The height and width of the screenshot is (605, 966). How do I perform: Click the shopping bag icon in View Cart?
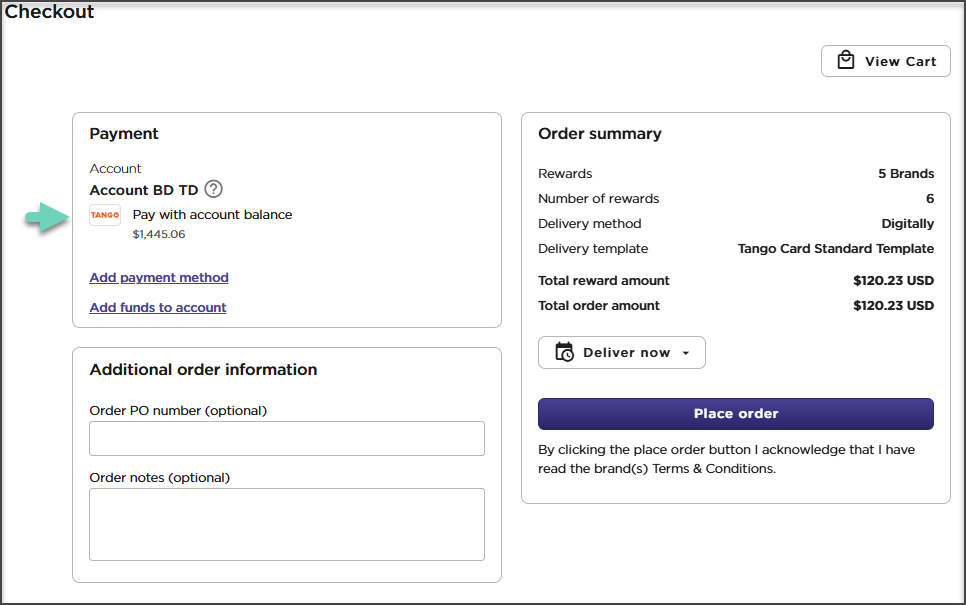(x=846, y=61)
